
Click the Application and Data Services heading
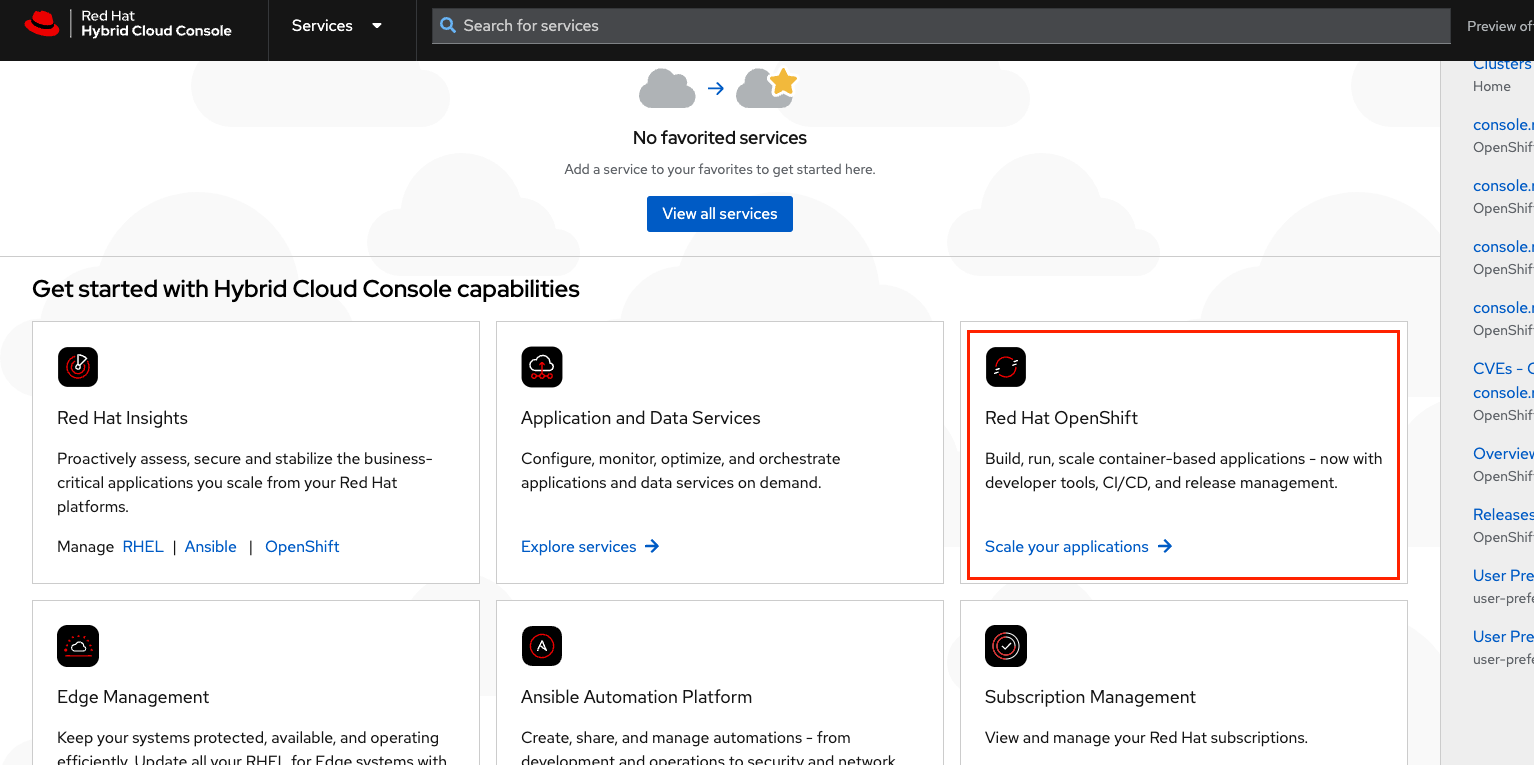(641, 418)
